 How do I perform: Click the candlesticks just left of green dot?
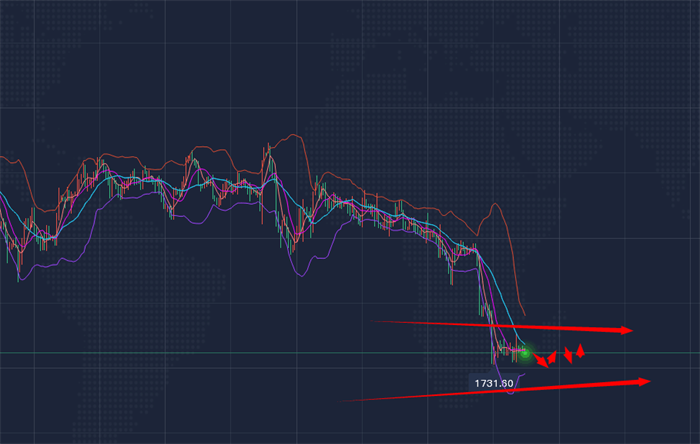click(x=510, y=350)
